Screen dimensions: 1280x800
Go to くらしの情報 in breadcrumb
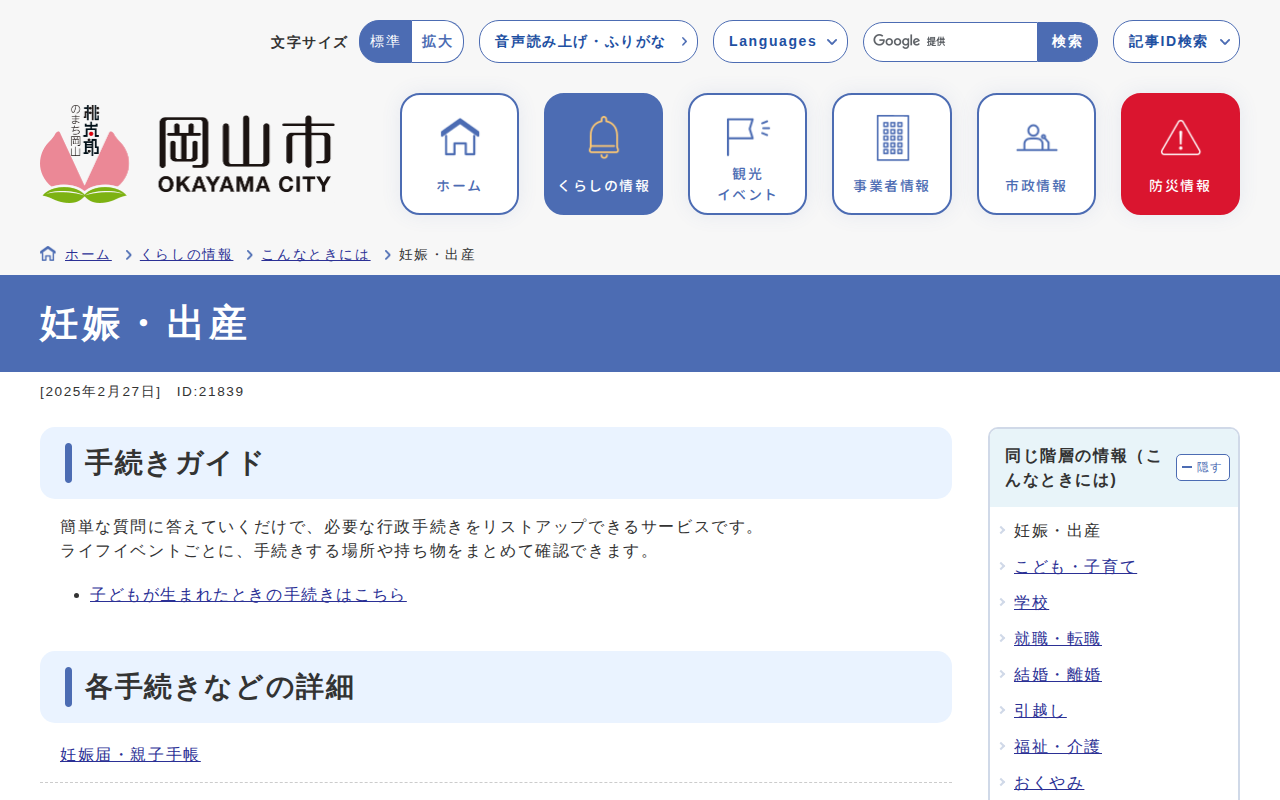(186, 255)
